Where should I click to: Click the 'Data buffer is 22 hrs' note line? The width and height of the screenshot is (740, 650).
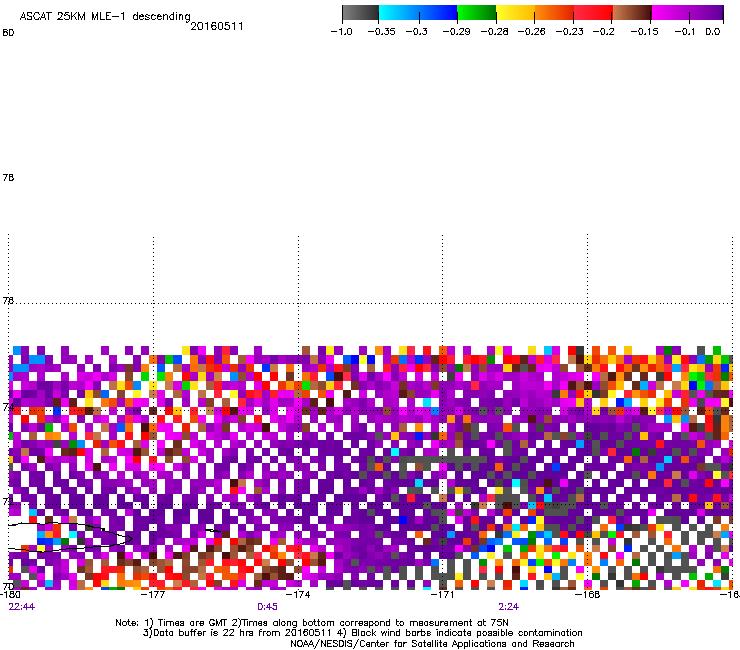(x=362, y=633)
